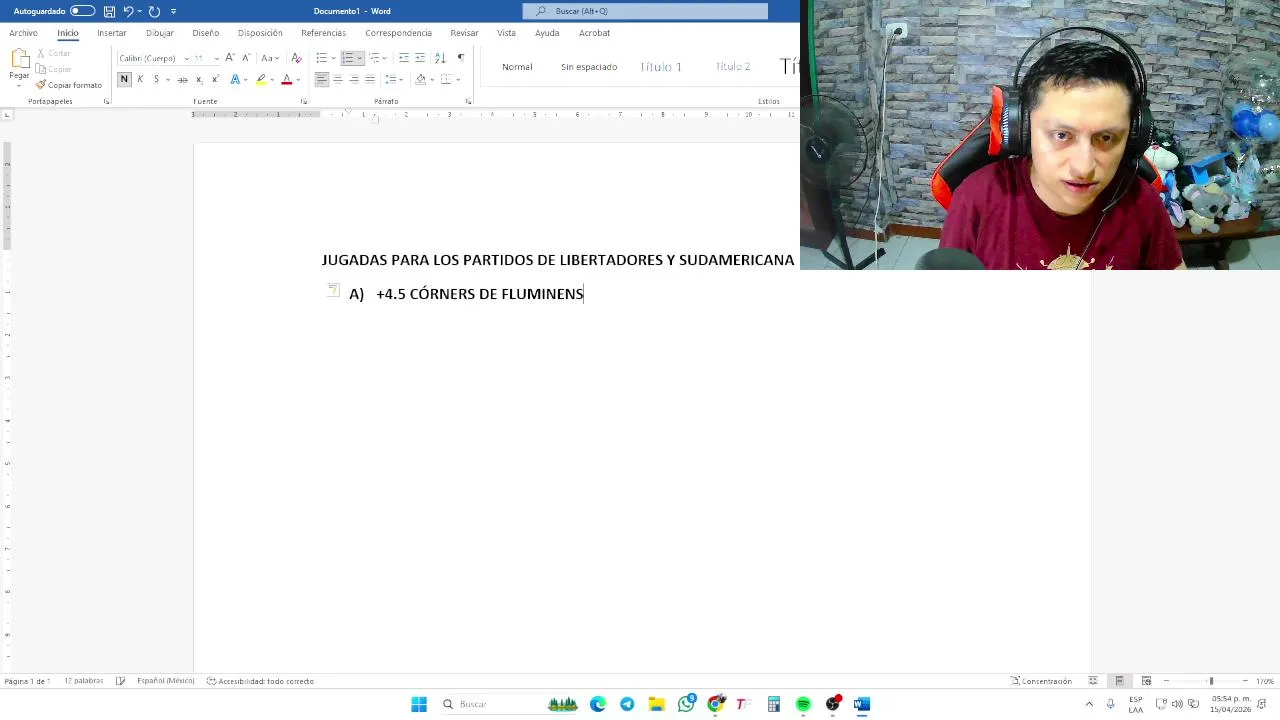The width and height of the screenshot is (1280, 720).
Task: Click the Español (México) language indicator
Action: (165, 681)
